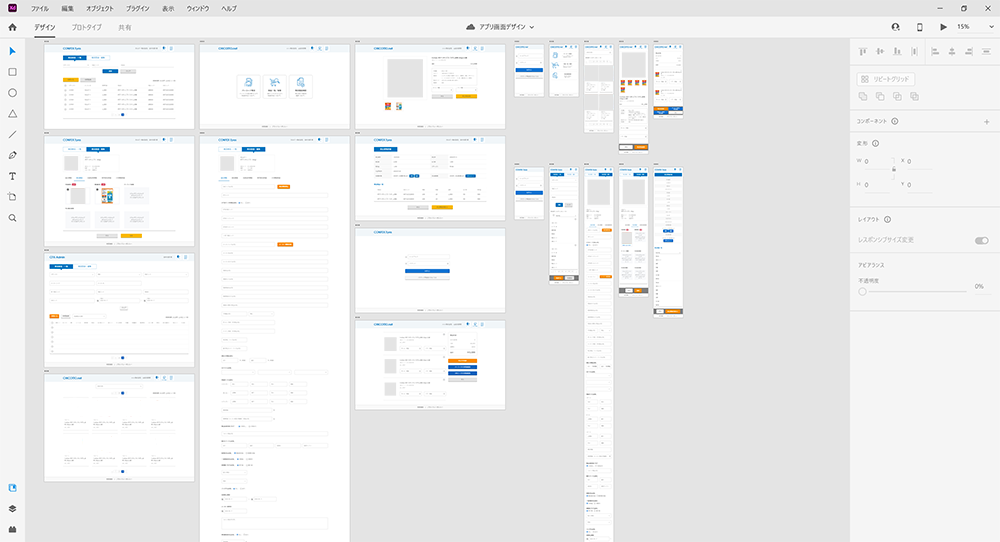The image size is (1000, 542).
Task: Open the Libraries panel icon
Action: point(12,488)
